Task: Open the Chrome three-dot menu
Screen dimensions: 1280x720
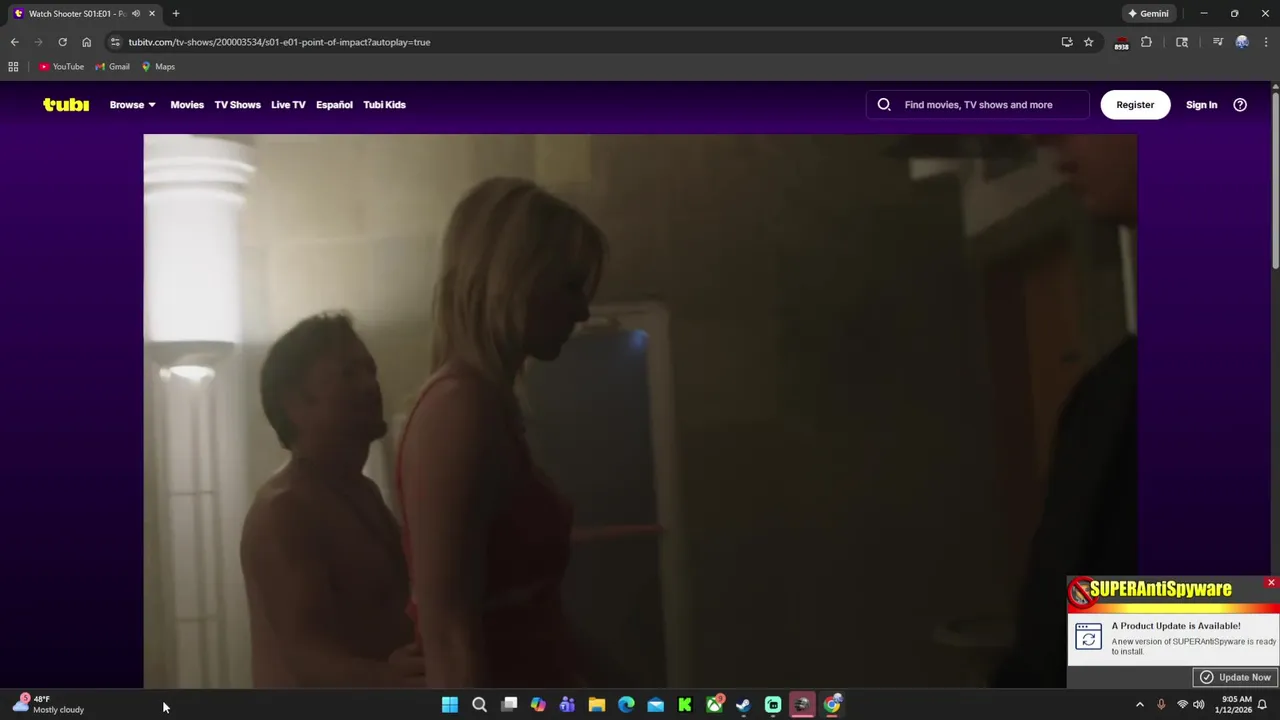Action: tap(1266, 42)
